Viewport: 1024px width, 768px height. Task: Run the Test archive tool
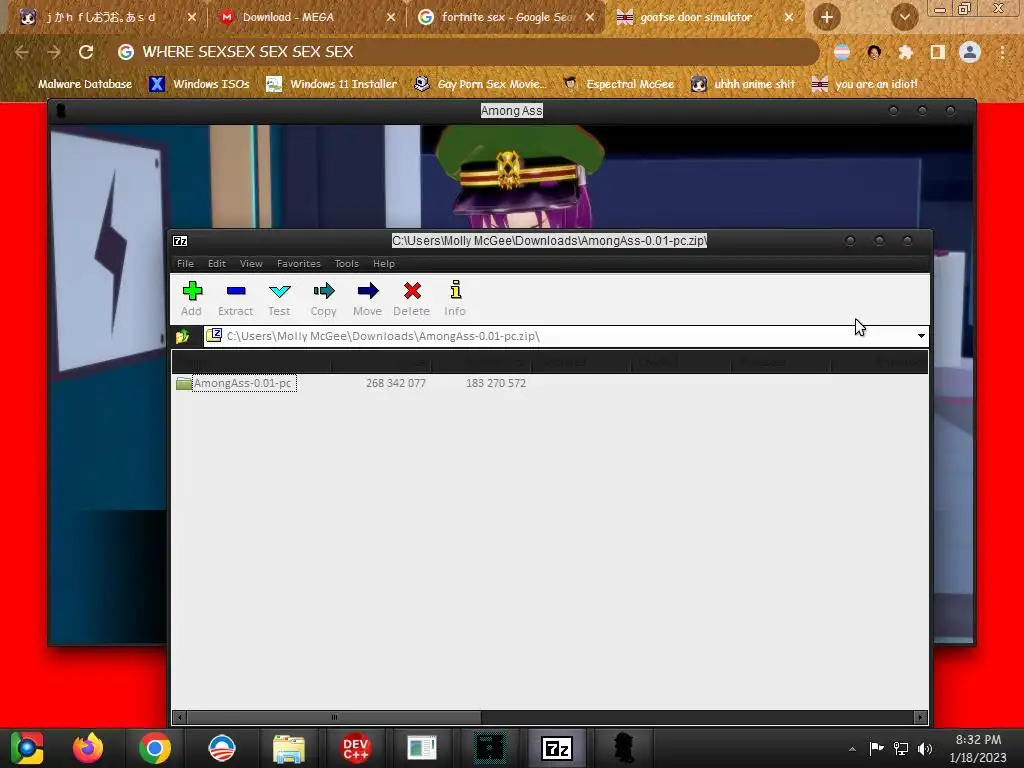[x=279, y=298]
